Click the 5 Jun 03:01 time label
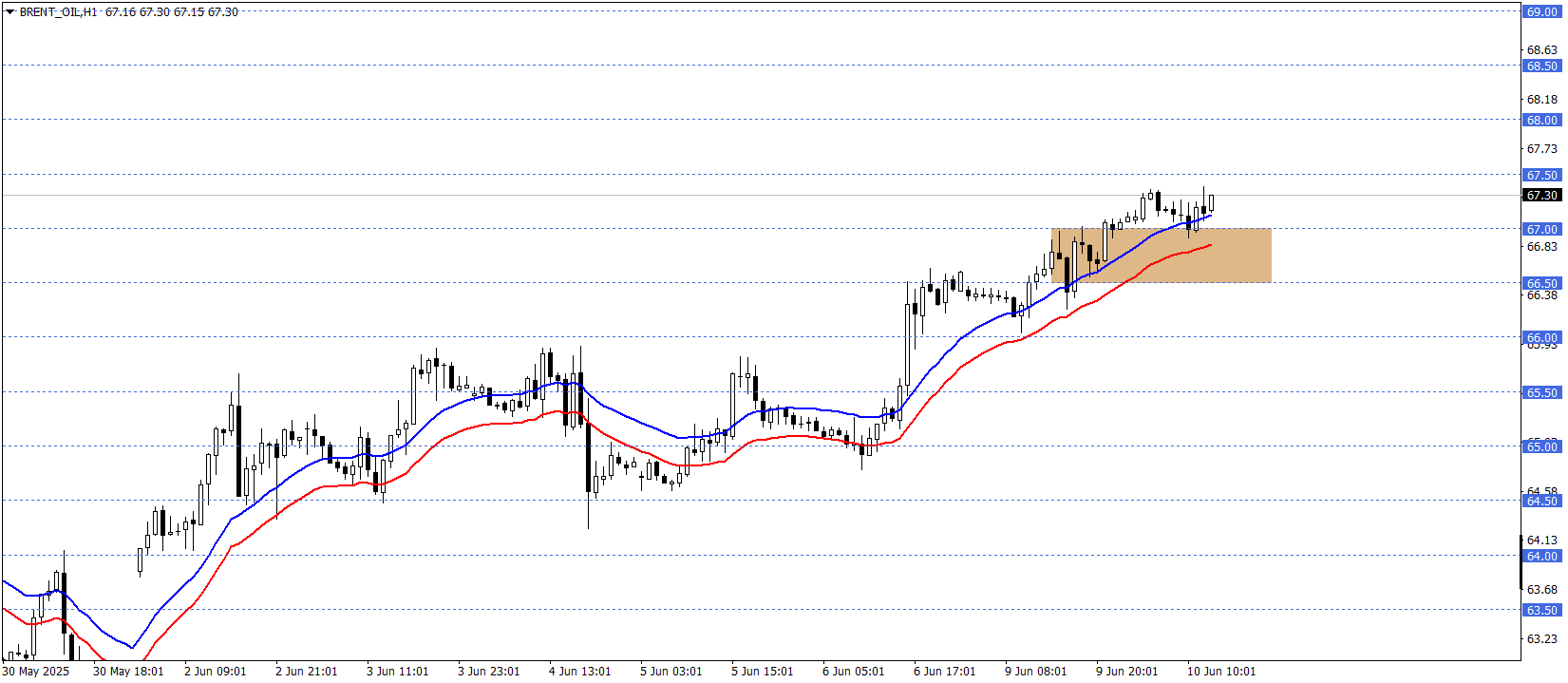 671,672
